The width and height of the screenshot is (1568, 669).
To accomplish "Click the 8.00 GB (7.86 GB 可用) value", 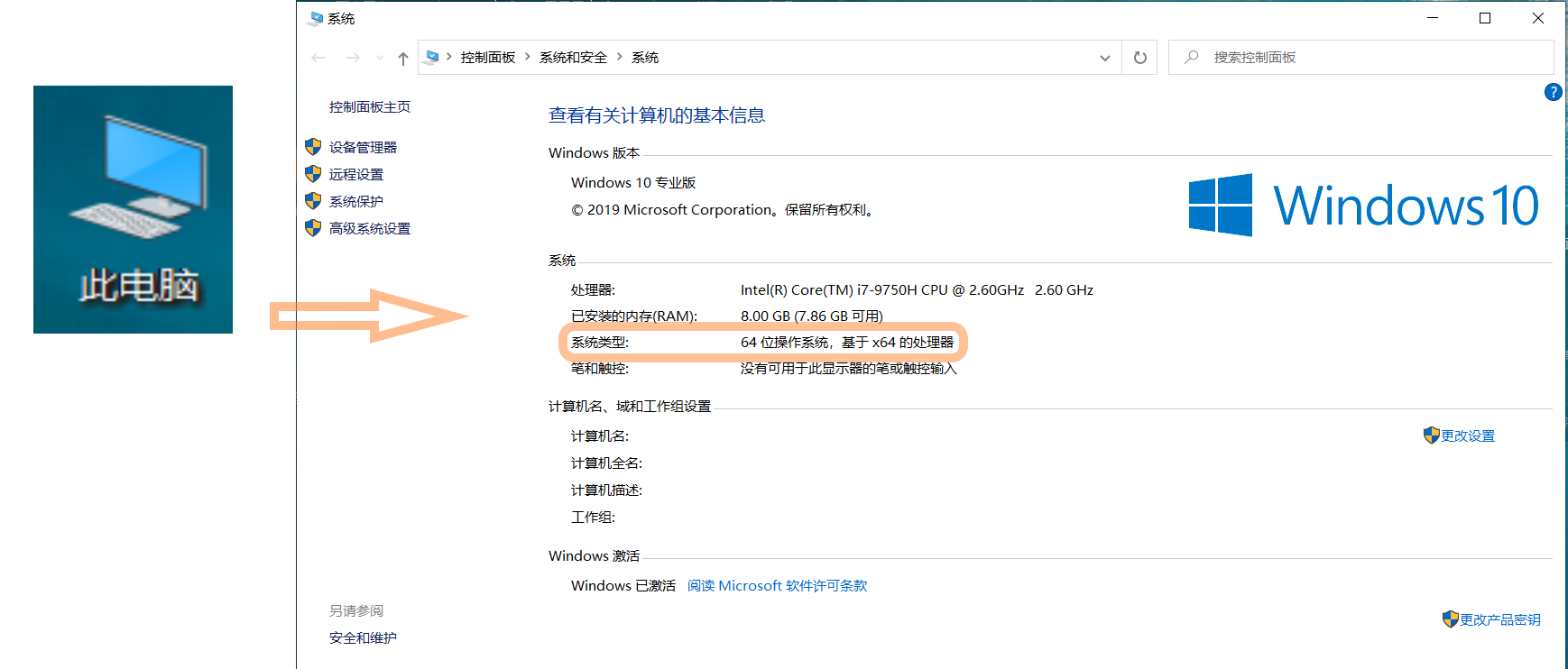I will 812,316.
